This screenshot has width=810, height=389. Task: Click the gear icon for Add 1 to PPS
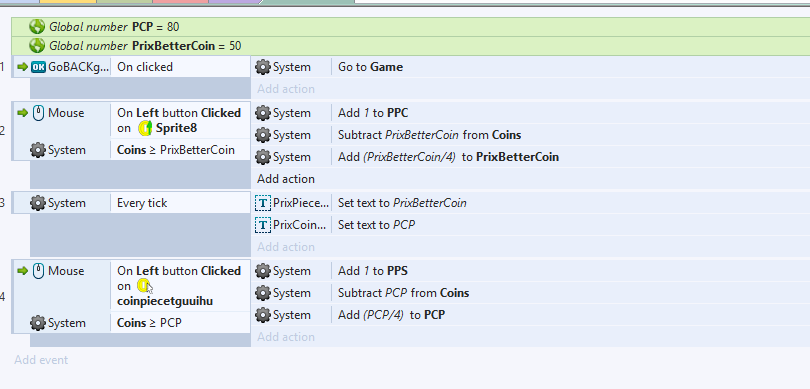click(x=263, y=271)
